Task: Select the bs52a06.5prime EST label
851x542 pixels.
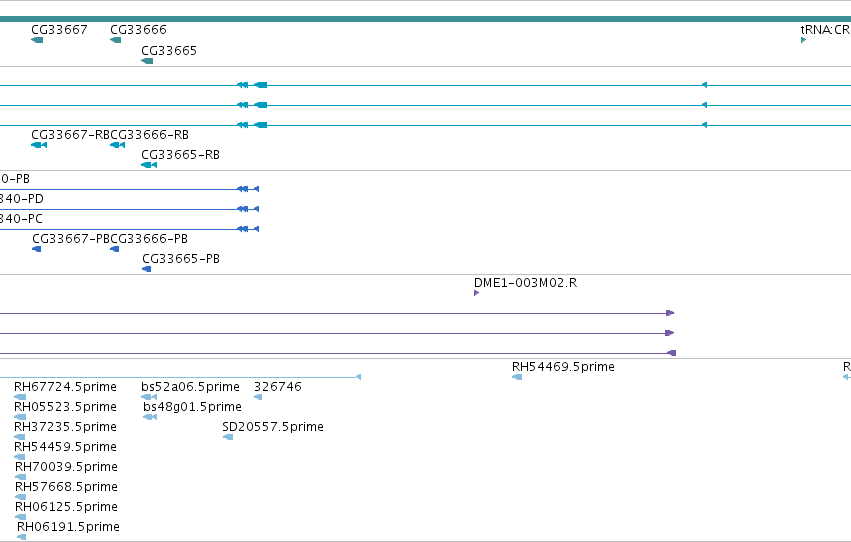Action: coord(190,387)
